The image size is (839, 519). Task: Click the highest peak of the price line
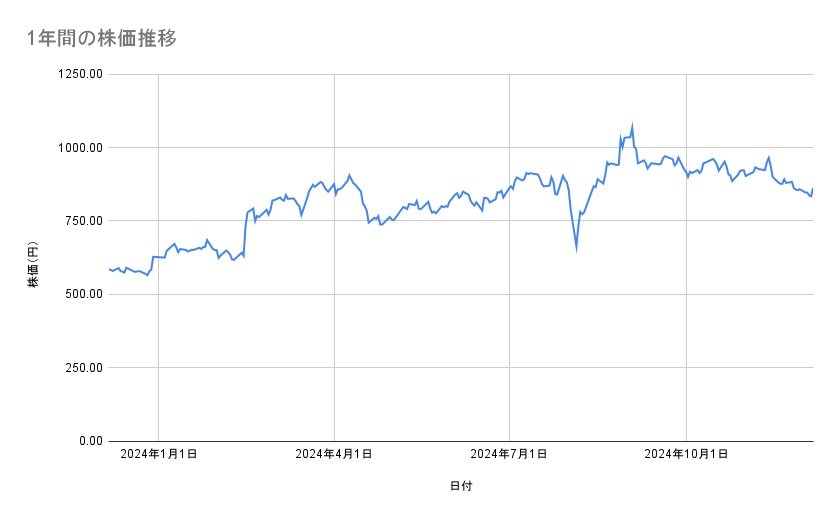click(x=632, y=126)
